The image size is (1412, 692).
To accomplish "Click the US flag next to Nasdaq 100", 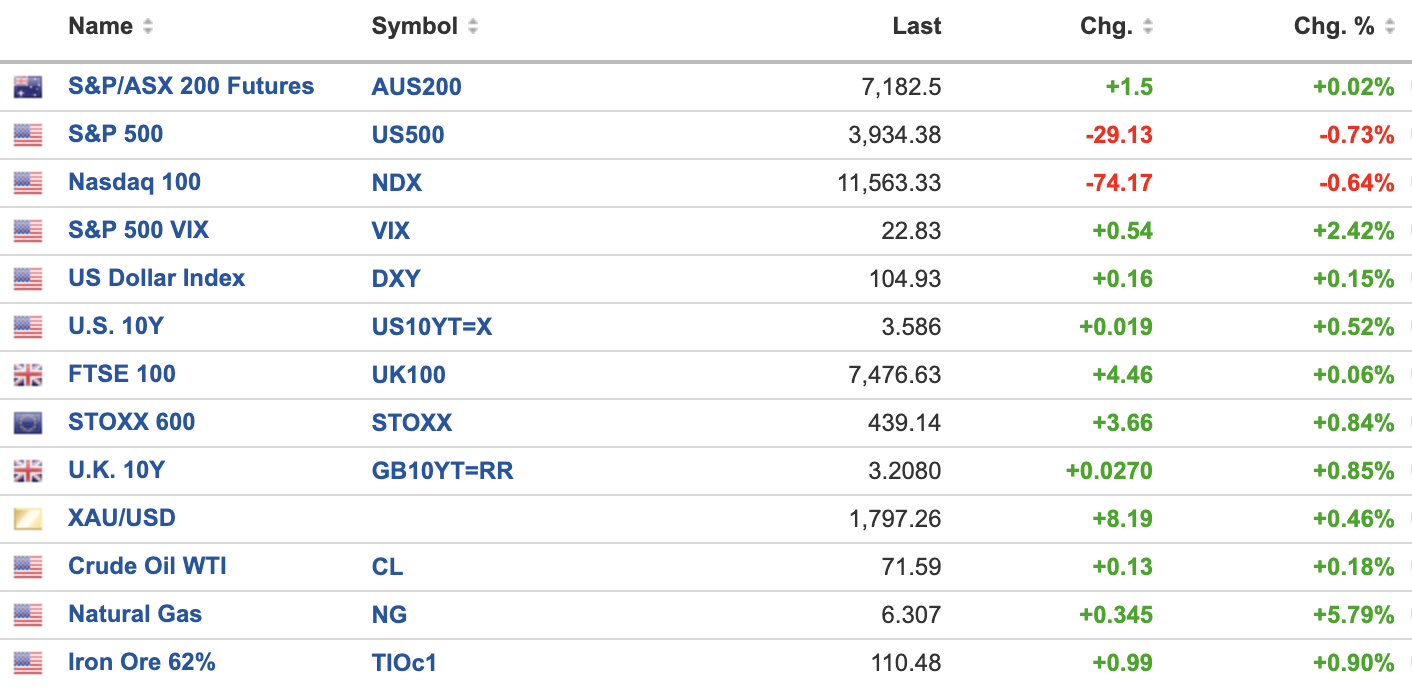I will click(x=28, y=183).
